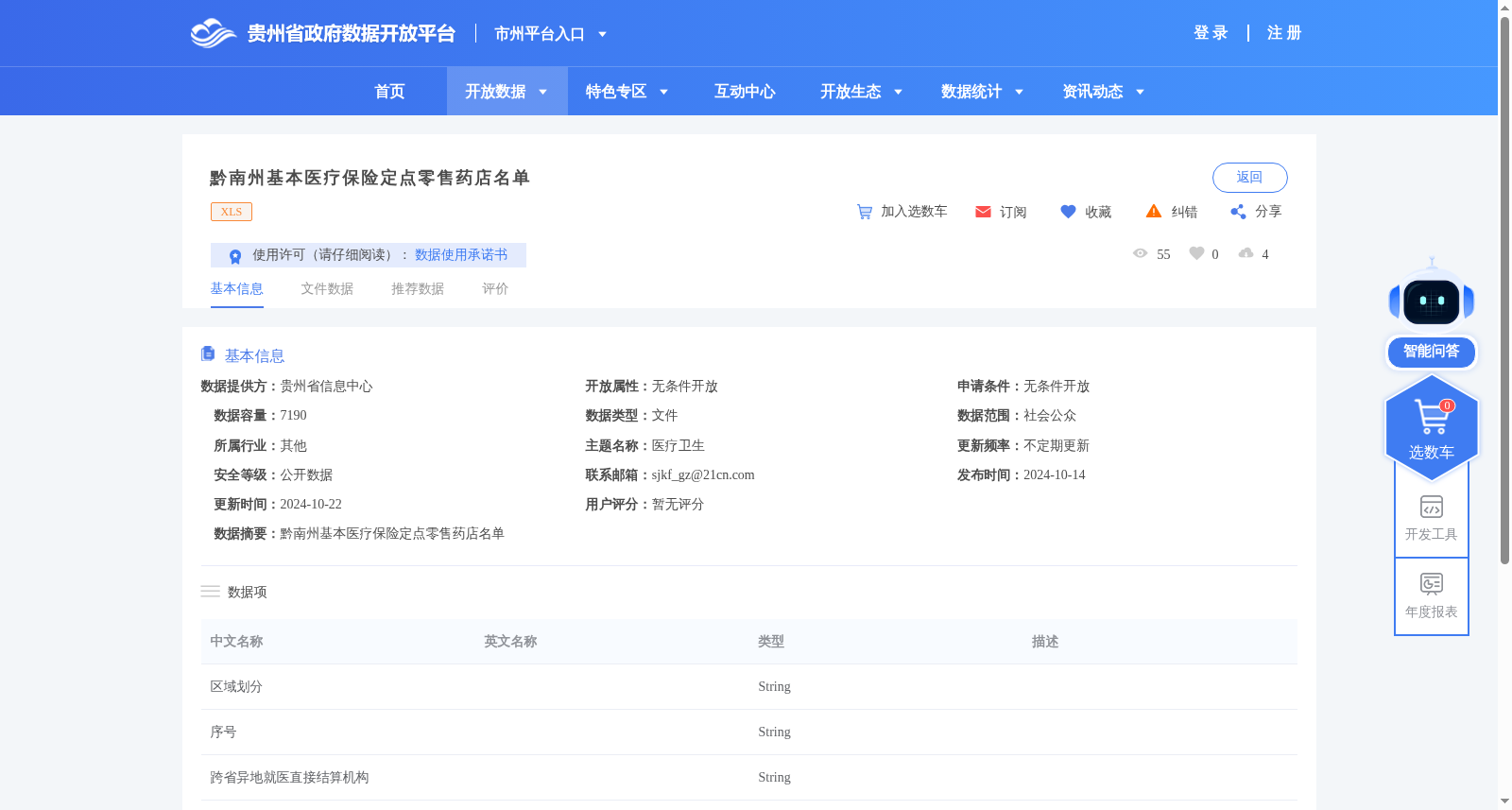Click the 数据项 list lines icon
This screenshot has width=1512, height=810.
pos(210,592)
